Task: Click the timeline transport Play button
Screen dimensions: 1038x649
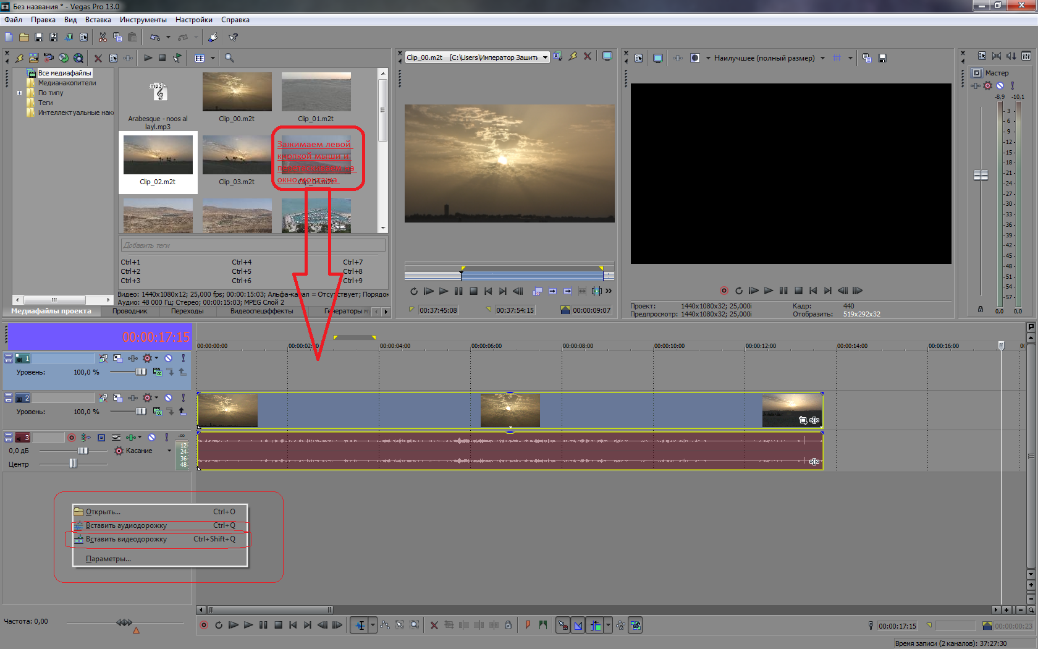Action: pyautogui.click(x=248, y=625)
